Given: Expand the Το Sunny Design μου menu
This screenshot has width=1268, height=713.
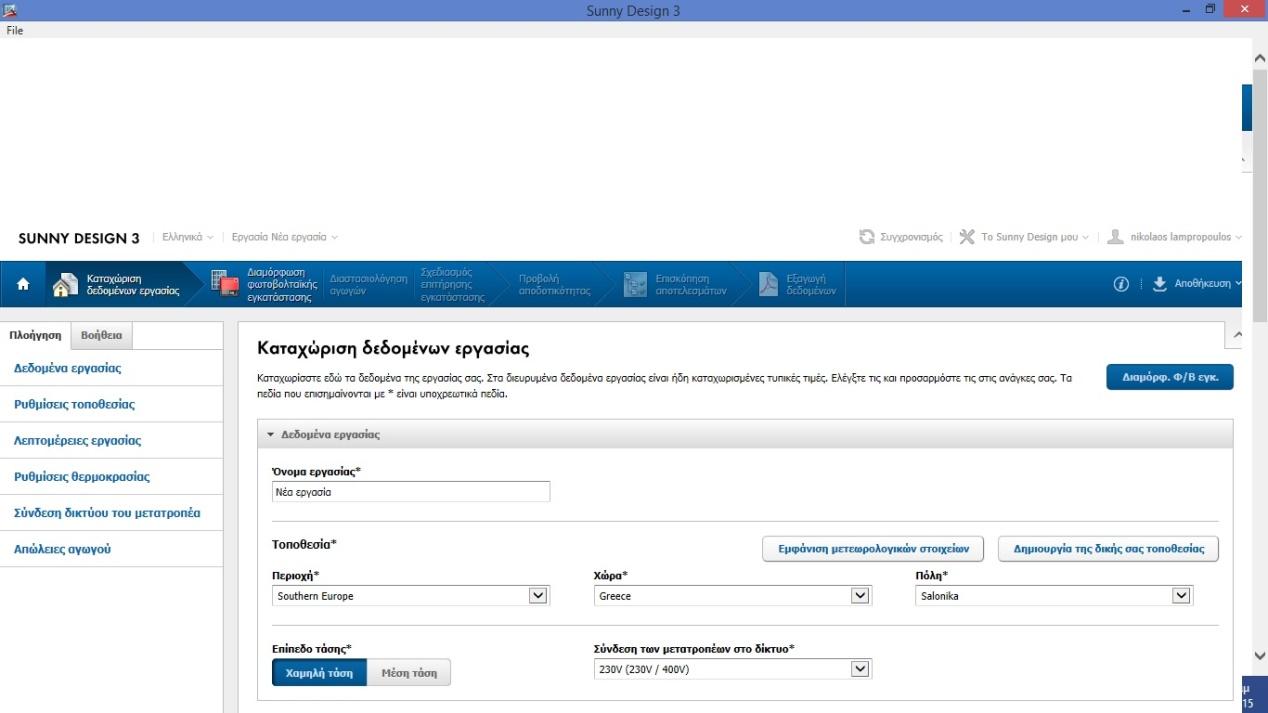Looking at the screenshot, I should [x=1035, y=237].
